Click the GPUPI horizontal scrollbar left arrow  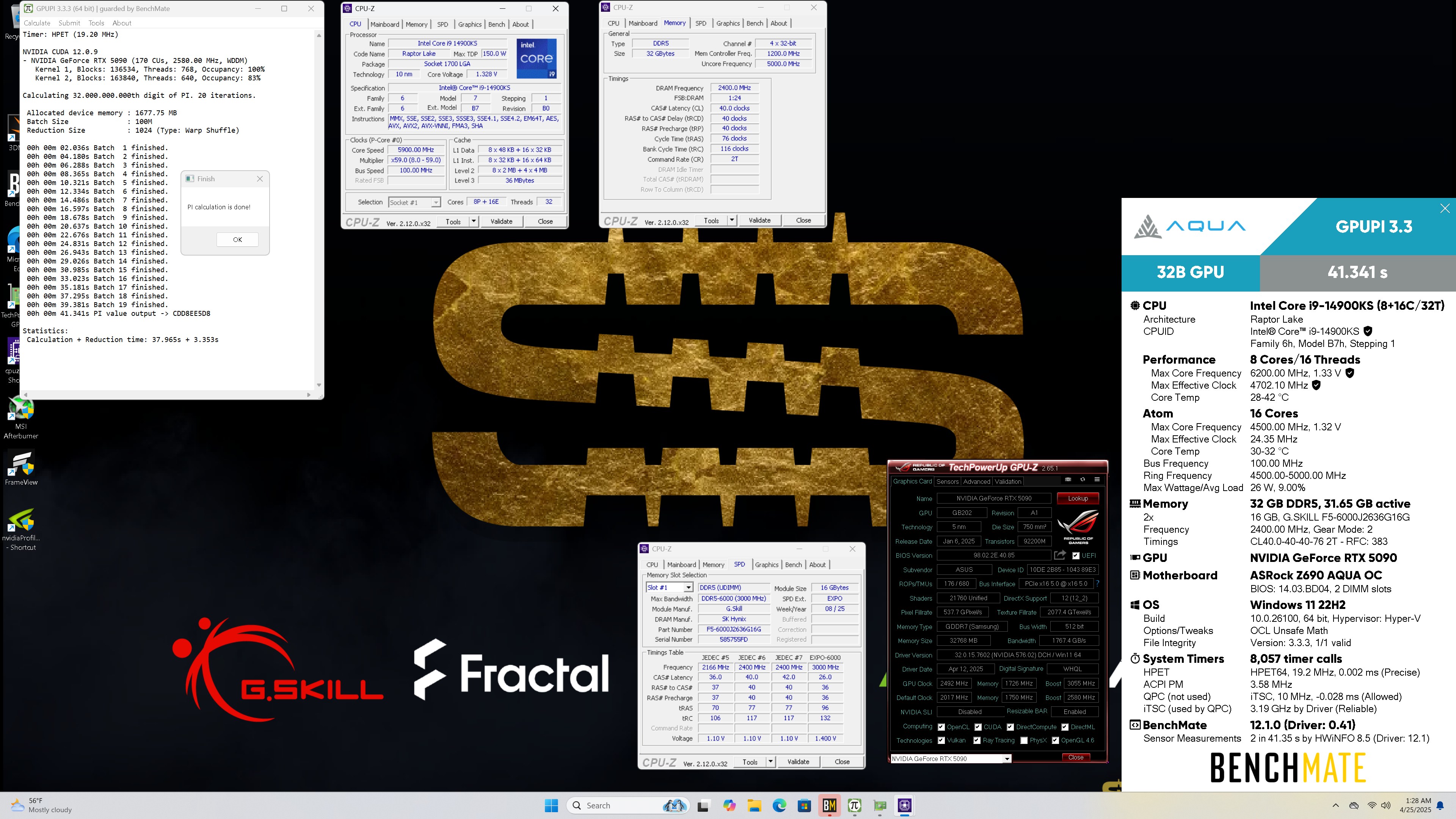tap(26, 394)
